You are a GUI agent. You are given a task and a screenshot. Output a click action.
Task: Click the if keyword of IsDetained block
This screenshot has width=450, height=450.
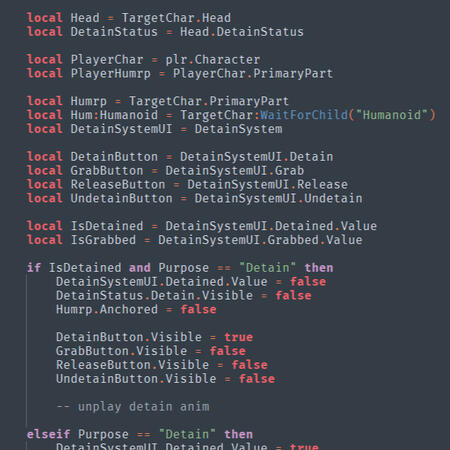pyautogui.click(x=34, y=268)
